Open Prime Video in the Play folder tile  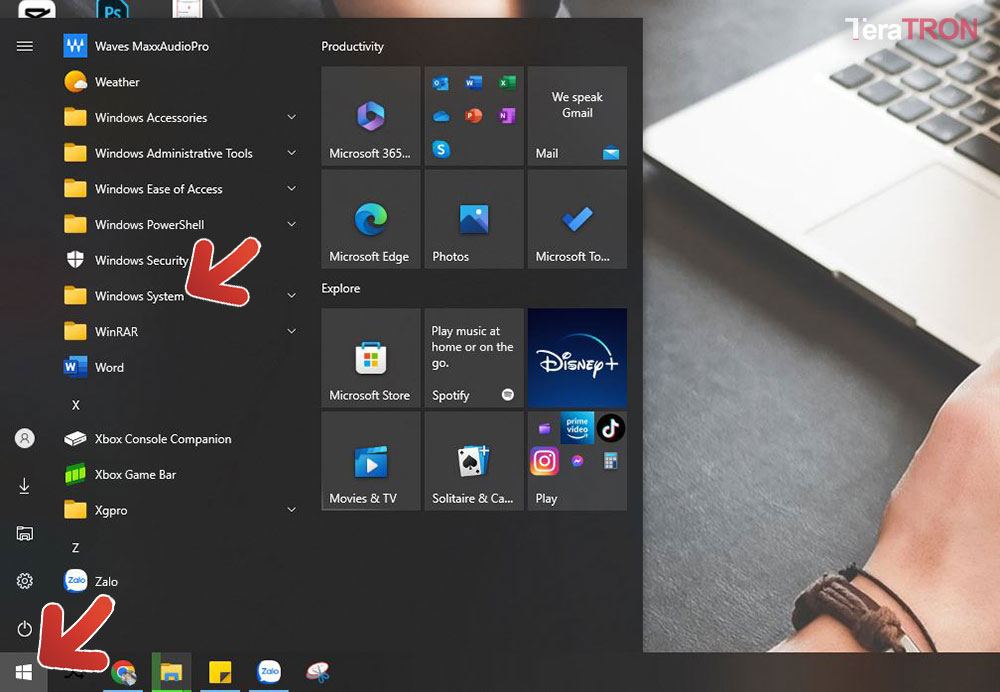pyautogui.click(x=577, y=428)
